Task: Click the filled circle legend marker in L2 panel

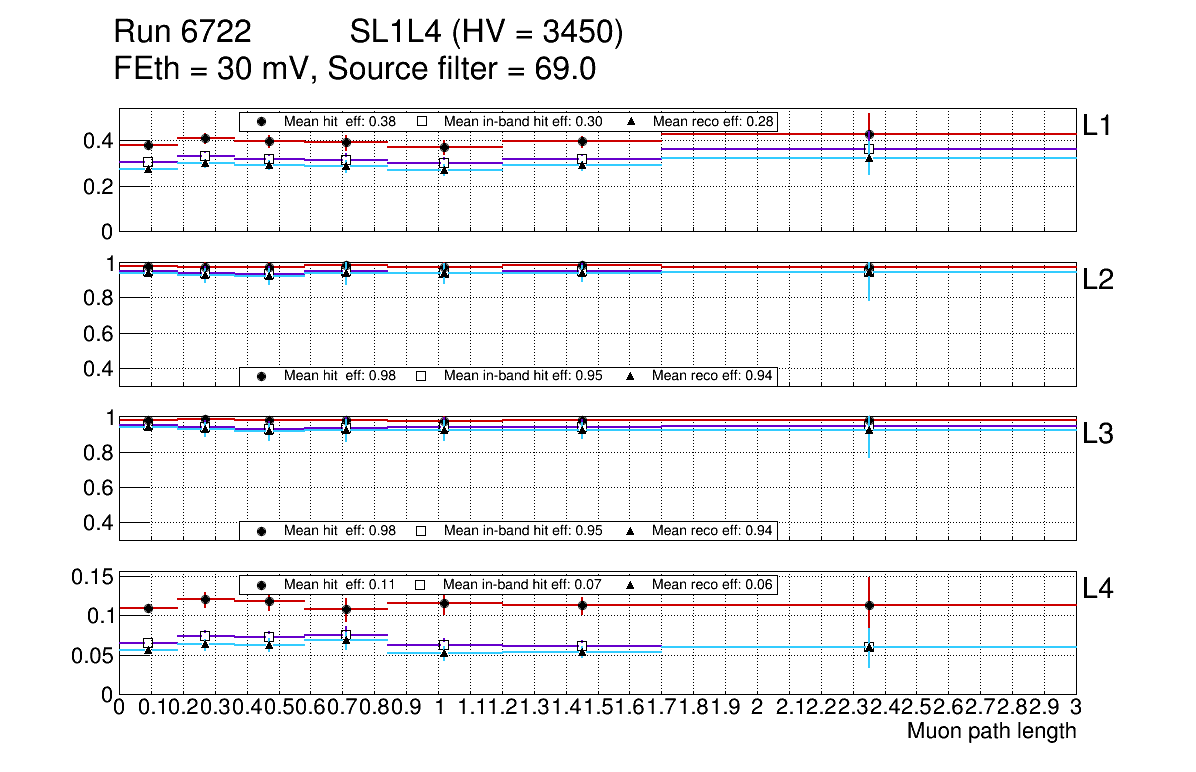Action: point(261,376)
